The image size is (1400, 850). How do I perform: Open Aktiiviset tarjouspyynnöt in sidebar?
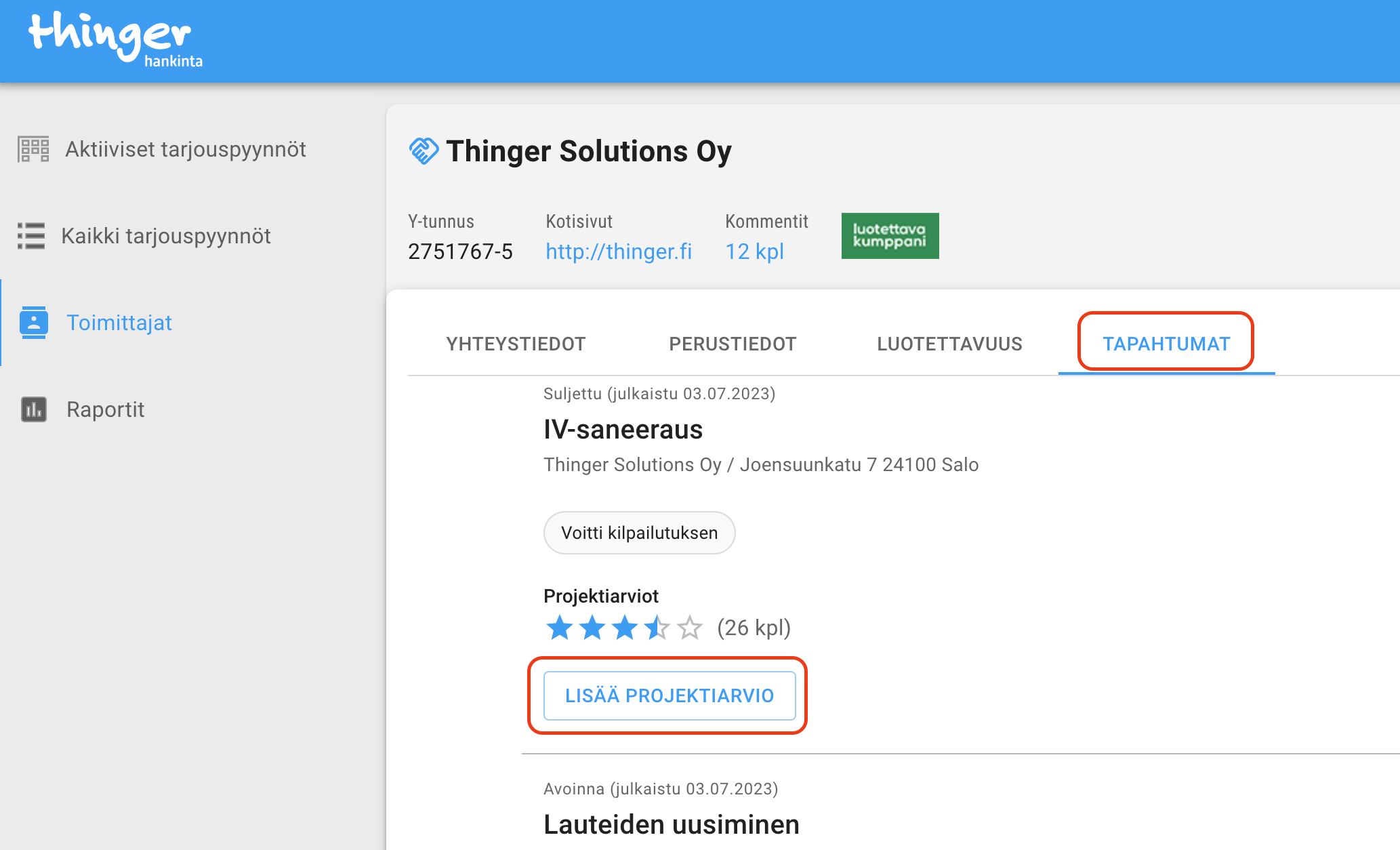[185, 149]
